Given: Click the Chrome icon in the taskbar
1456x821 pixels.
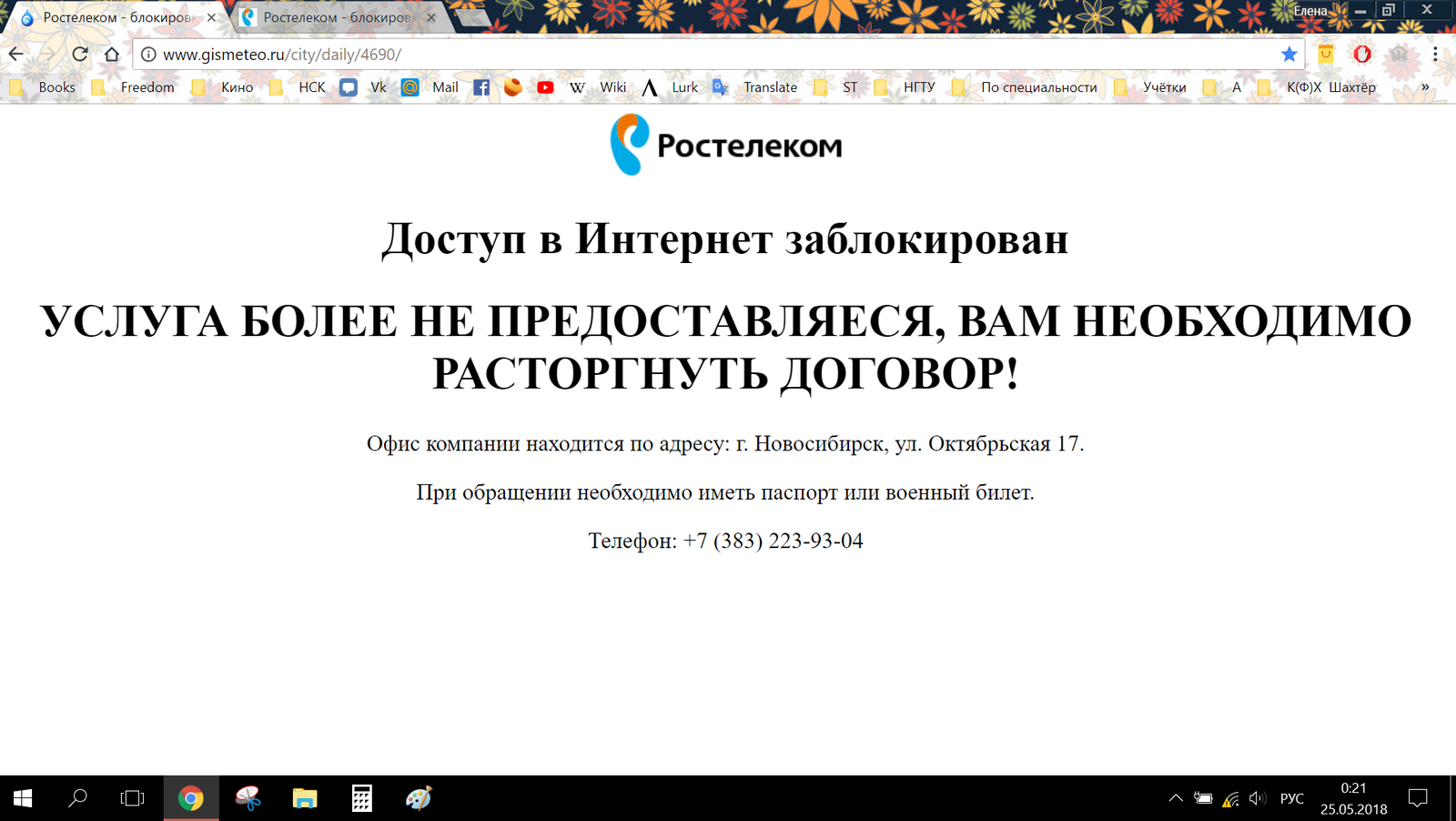Looking at the screenshot, I should pos(190,798).
